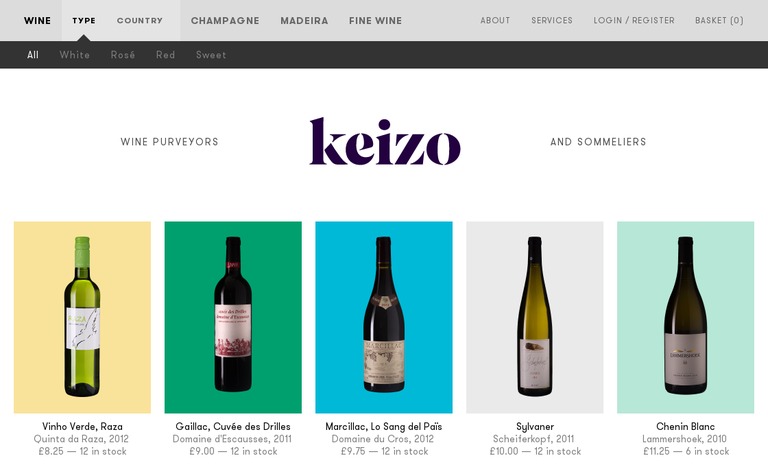Filter wines by White

coord(75,55)
